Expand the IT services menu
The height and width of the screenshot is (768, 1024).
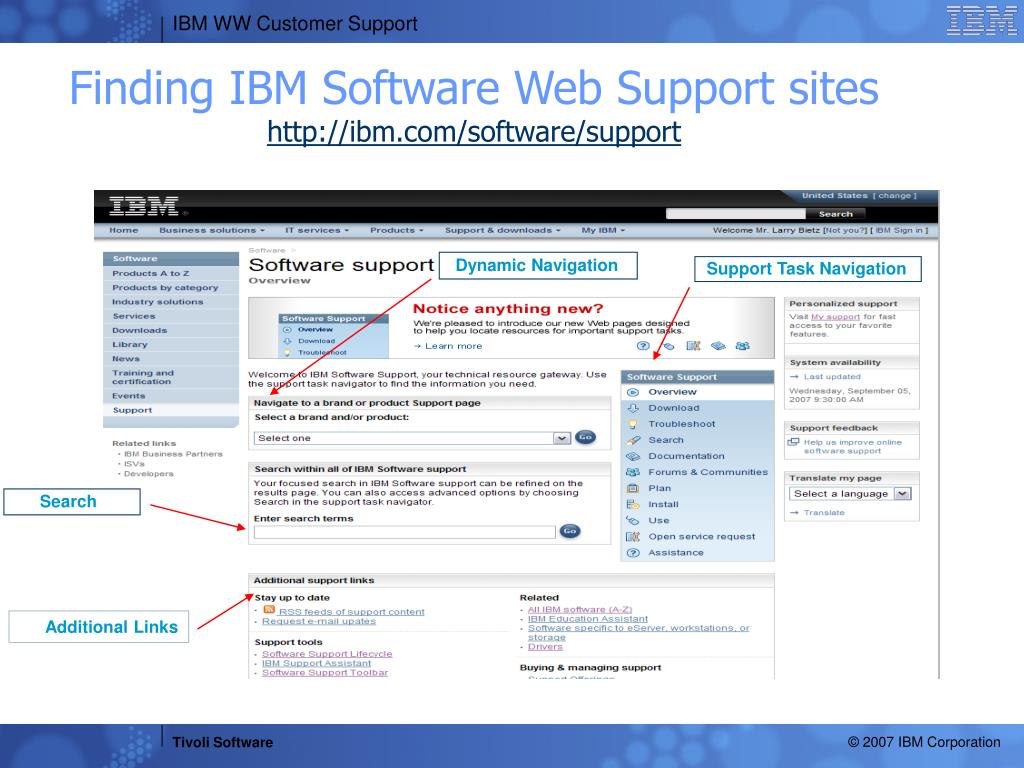(x=317, y=231)
